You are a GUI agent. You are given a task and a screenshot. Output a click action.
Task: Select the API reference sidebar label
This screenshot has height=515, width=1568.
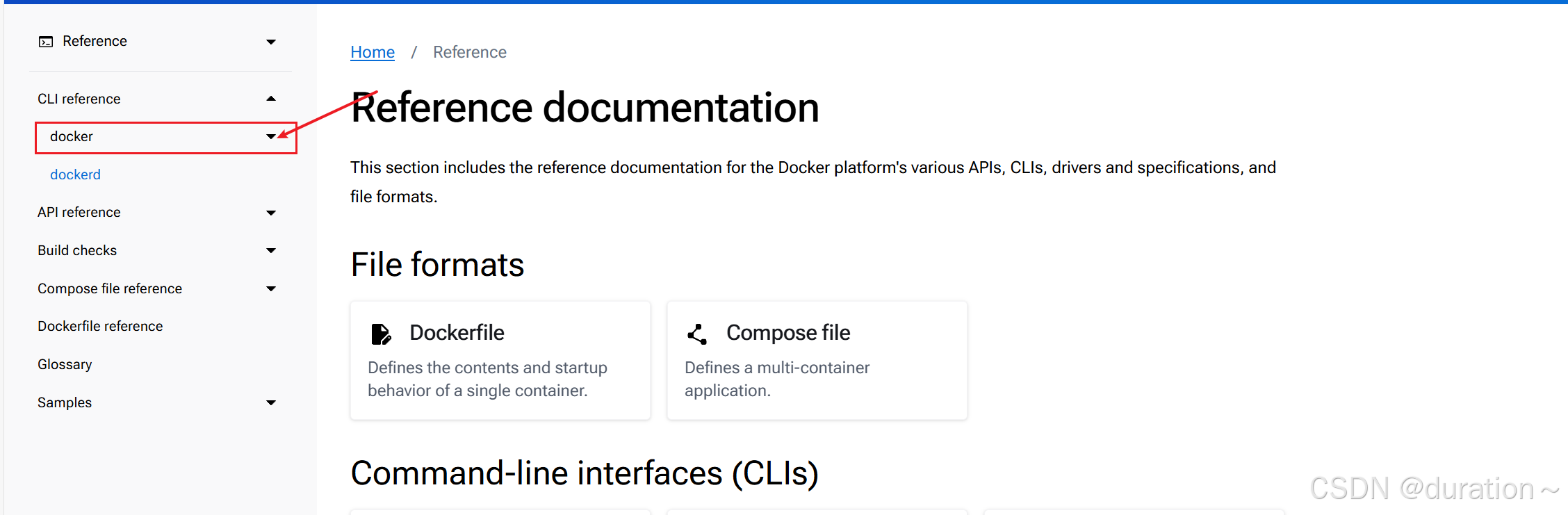click(x=79, y=212)
